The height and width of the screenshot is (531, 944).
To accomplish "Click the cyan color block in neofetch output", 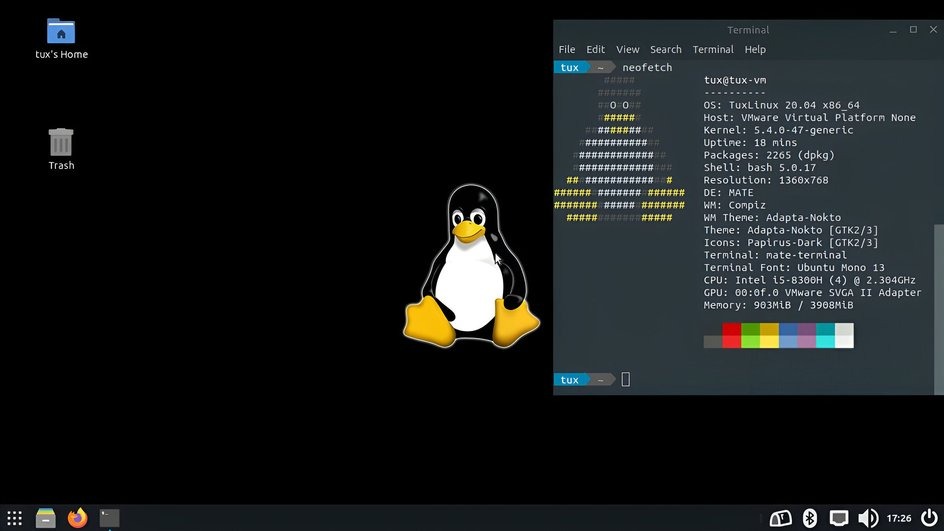I will coord(825,335).
